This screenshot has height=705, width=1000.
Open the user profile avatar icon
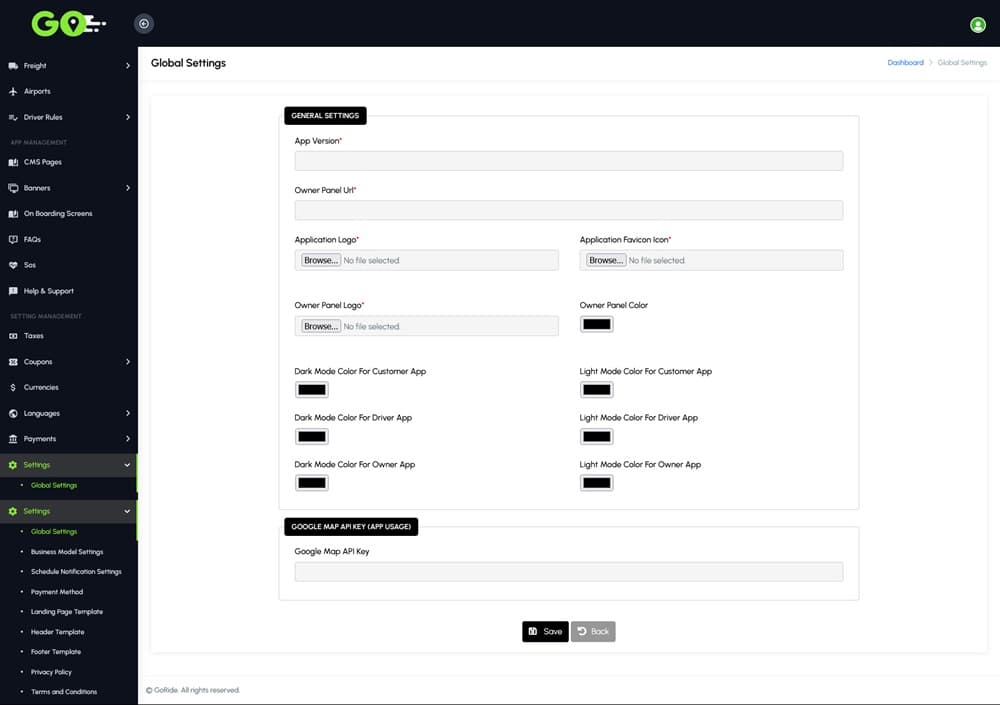(977, 25)
